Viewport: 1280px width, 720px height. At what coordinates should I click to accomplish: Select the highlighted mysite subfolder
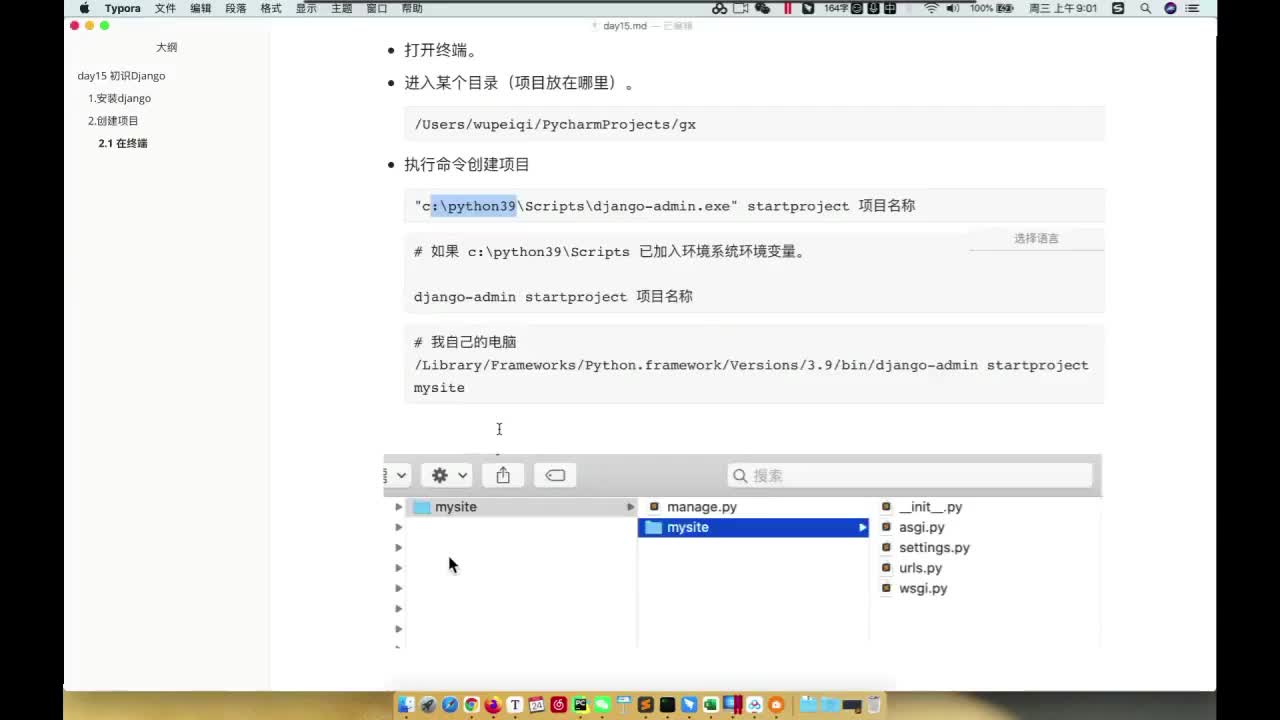[754, 527]
